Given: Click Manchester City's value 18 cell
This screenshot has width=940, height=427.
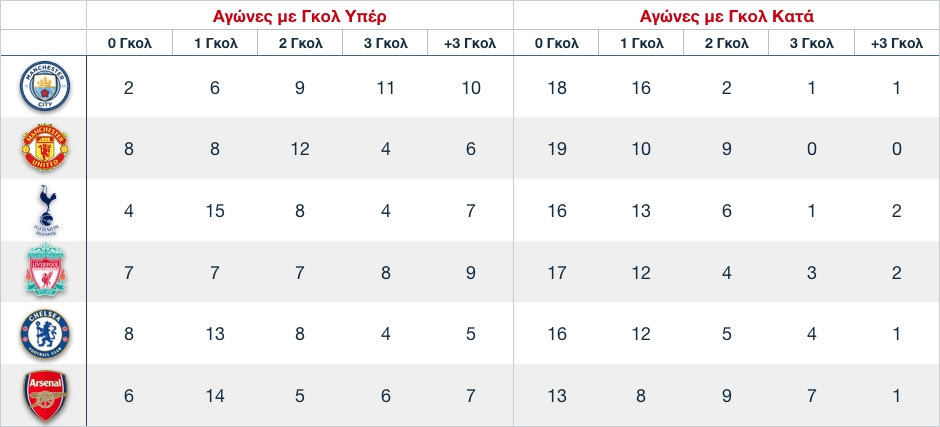Looking at the screenshot, I should click(557, 88).
